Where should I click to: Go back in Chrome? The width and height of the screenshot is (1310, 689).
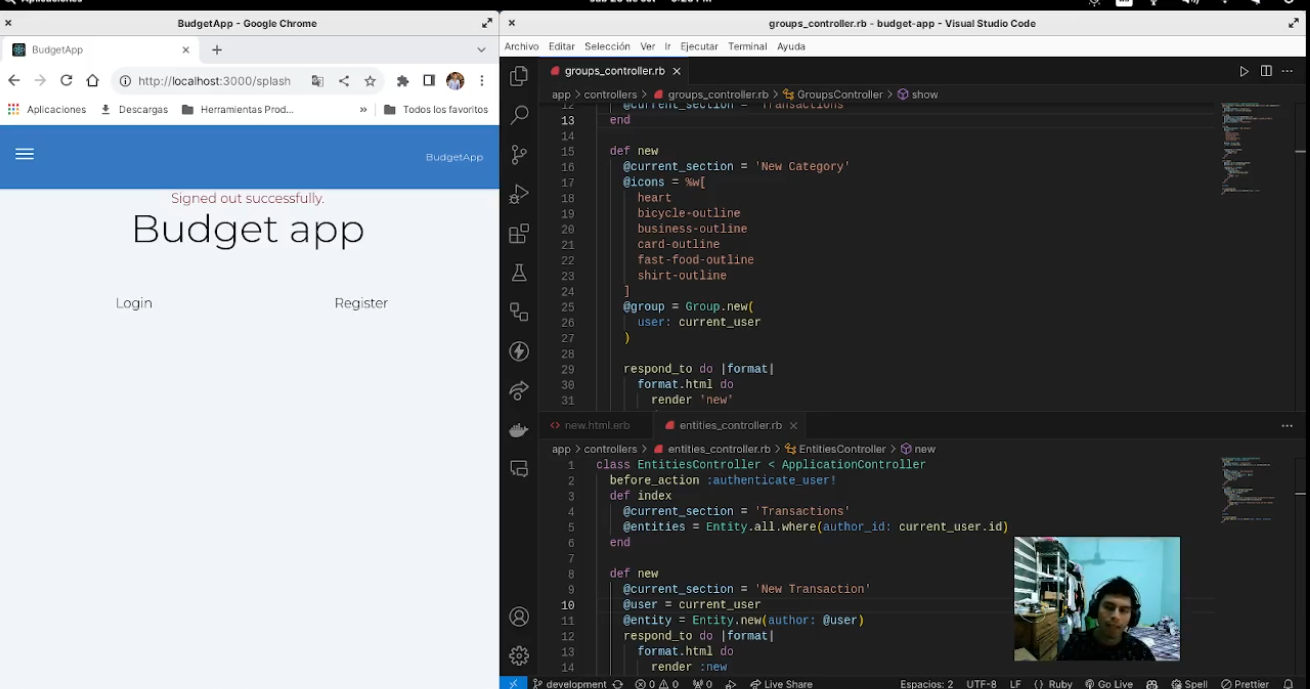click(x=14, y=81)
